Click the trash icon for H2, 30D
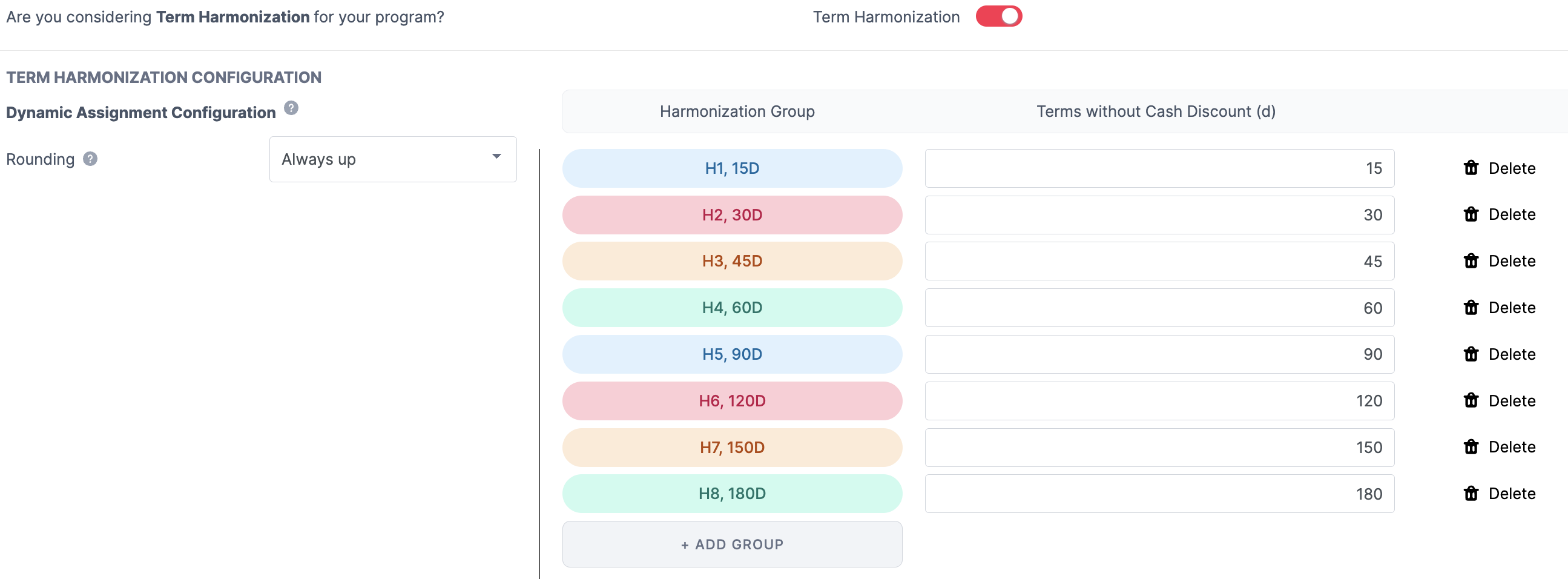This screenshot has height=579, width=1568. 1471,214
